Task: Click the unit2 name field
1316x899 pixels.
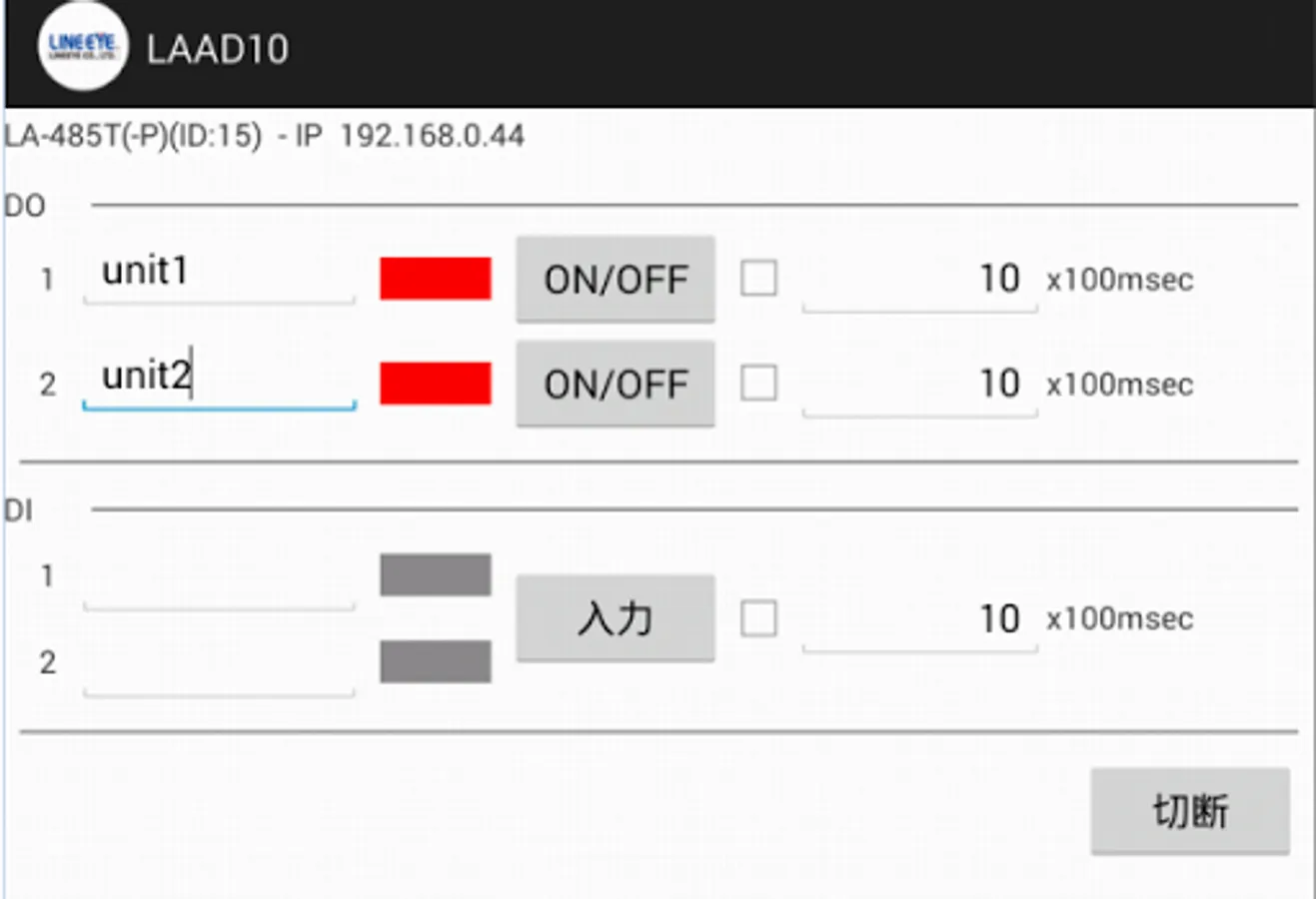Action: point(219,378)
